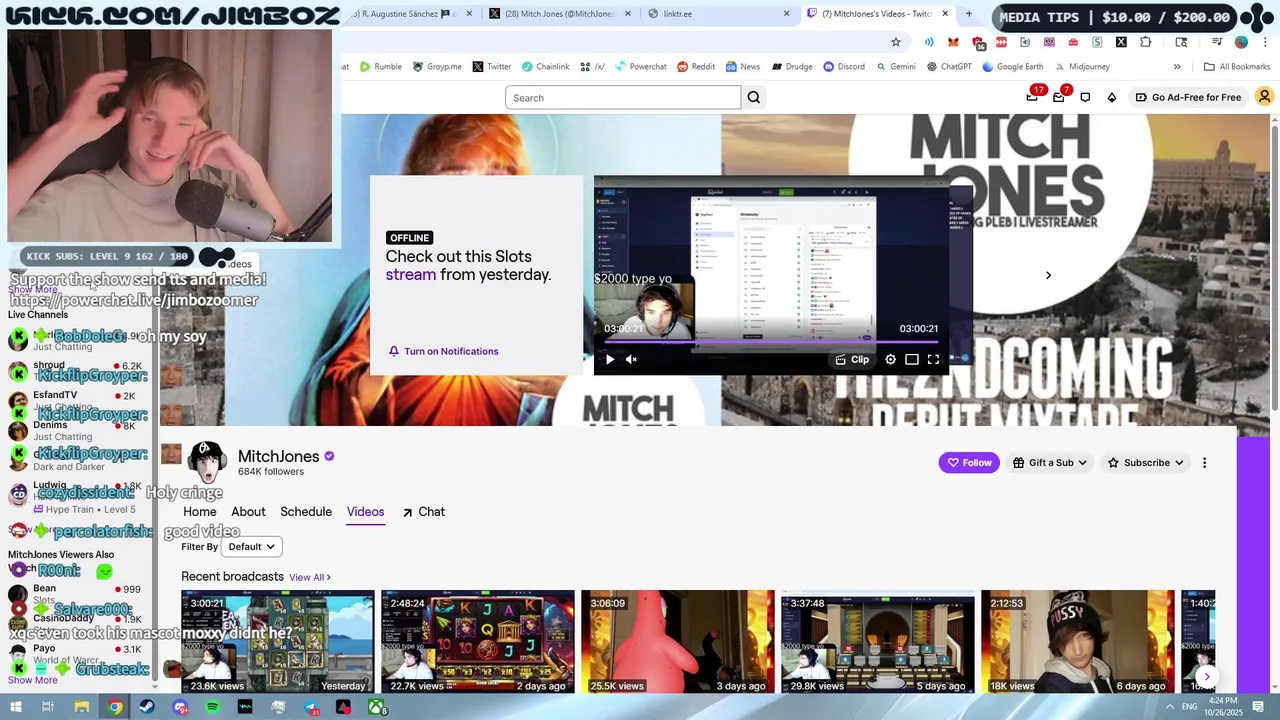Screen dimensions: 1280x720
Task: Show next recent broadcasts with arrow
Action: pyautogui.click(x=1206, y=677)
